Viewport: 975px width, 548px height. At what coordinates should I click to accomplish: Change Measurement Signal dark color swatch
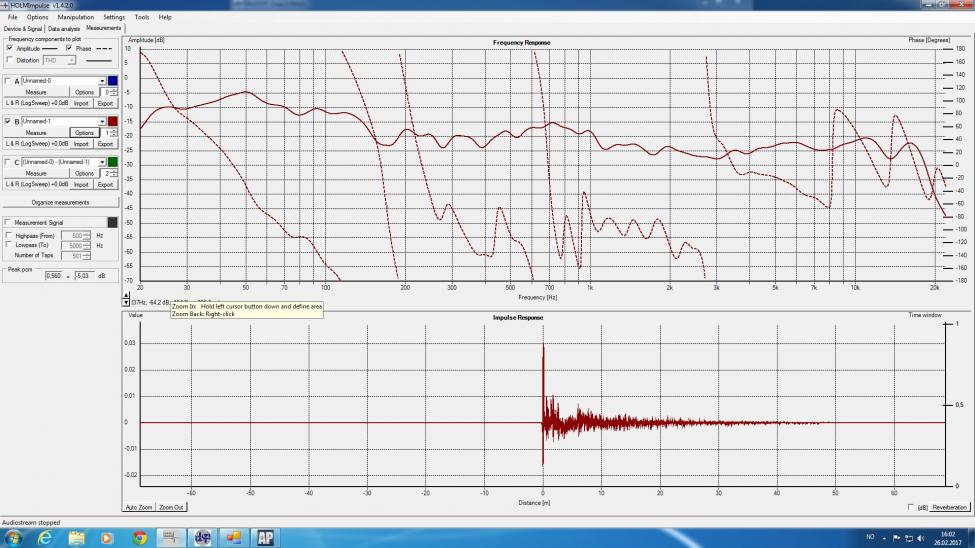[113, 222]
